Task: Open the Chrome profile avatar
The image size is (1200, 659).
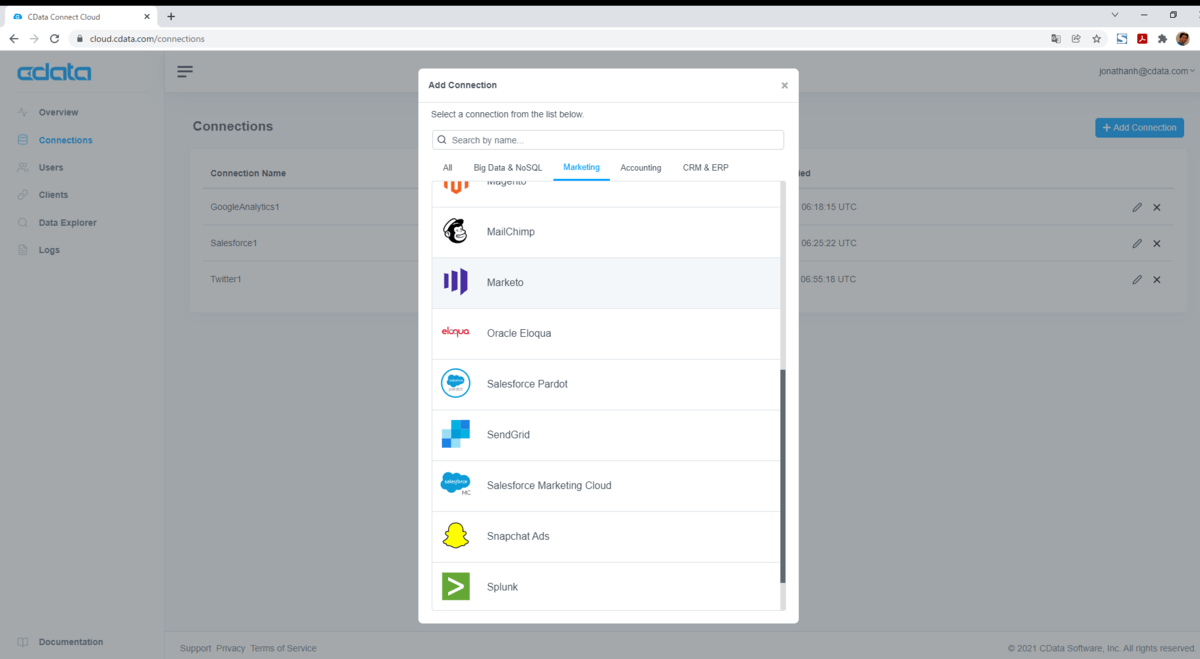Action: click(1183, 39)
